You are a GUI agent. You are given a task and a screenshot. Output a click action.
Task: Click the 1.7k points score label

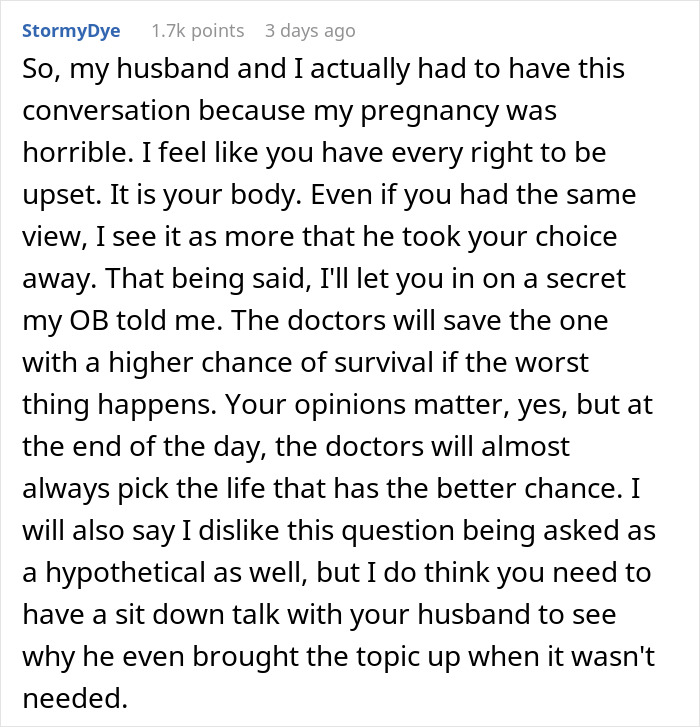click(x=198, y=31)
